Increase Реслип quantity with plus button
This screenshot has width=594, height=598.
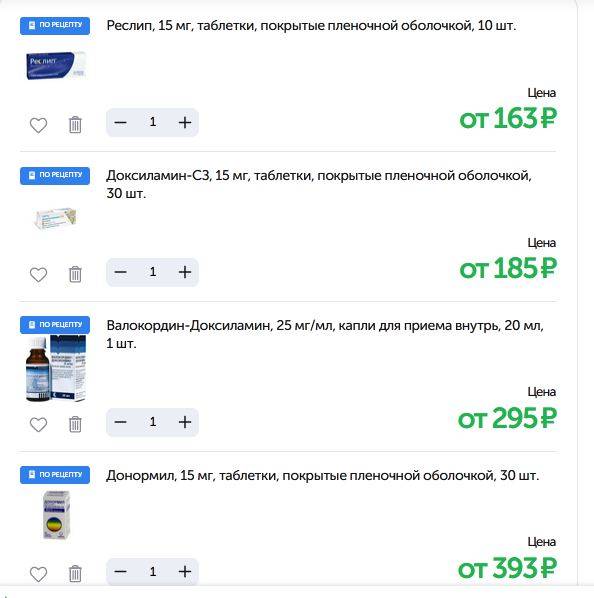(185, 122)
